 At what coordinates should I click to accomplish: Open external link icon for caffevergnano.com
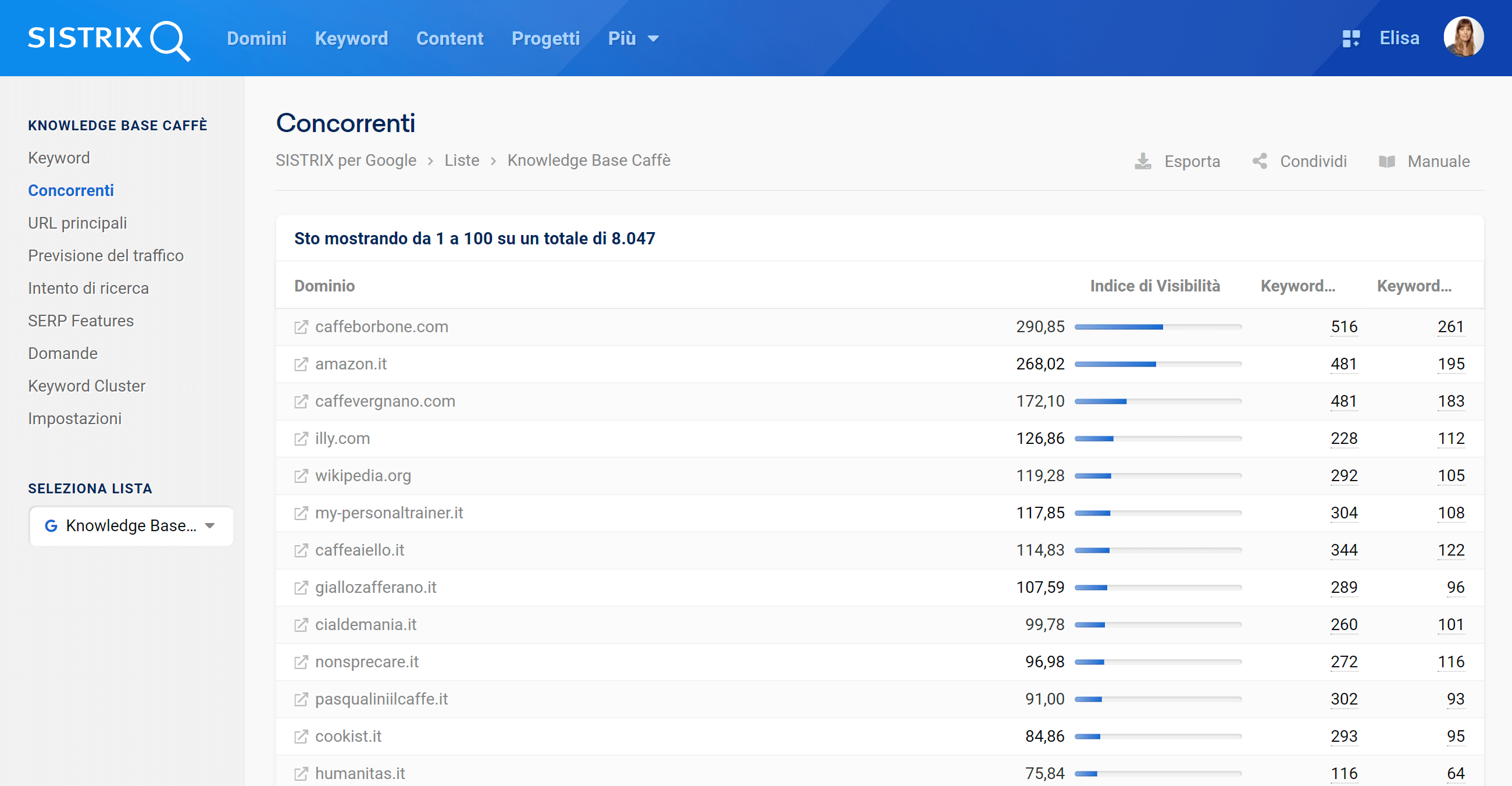coord(301,401)
